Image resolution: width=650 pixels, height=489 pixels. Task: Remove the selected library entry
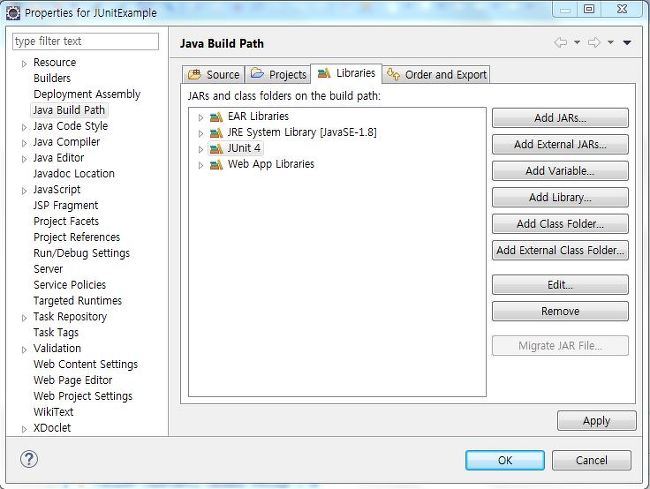click(x=560, y=311)
